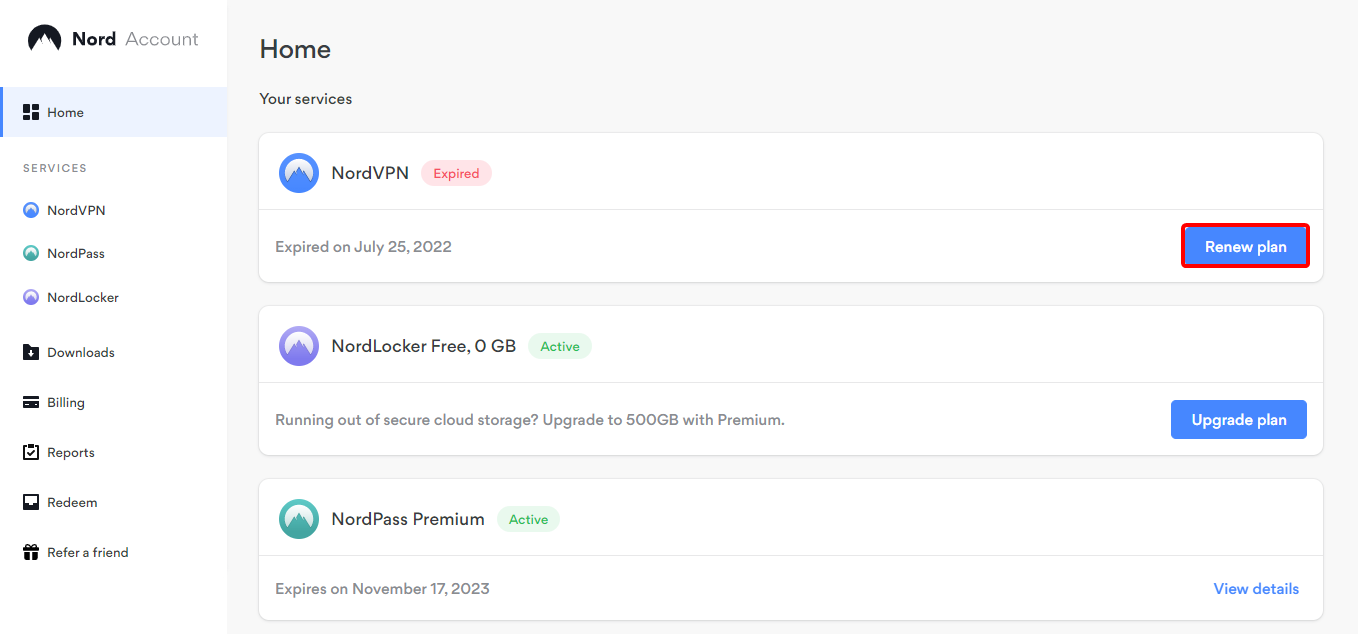Click the NordVPN Expired status badge

click(456, 174)
